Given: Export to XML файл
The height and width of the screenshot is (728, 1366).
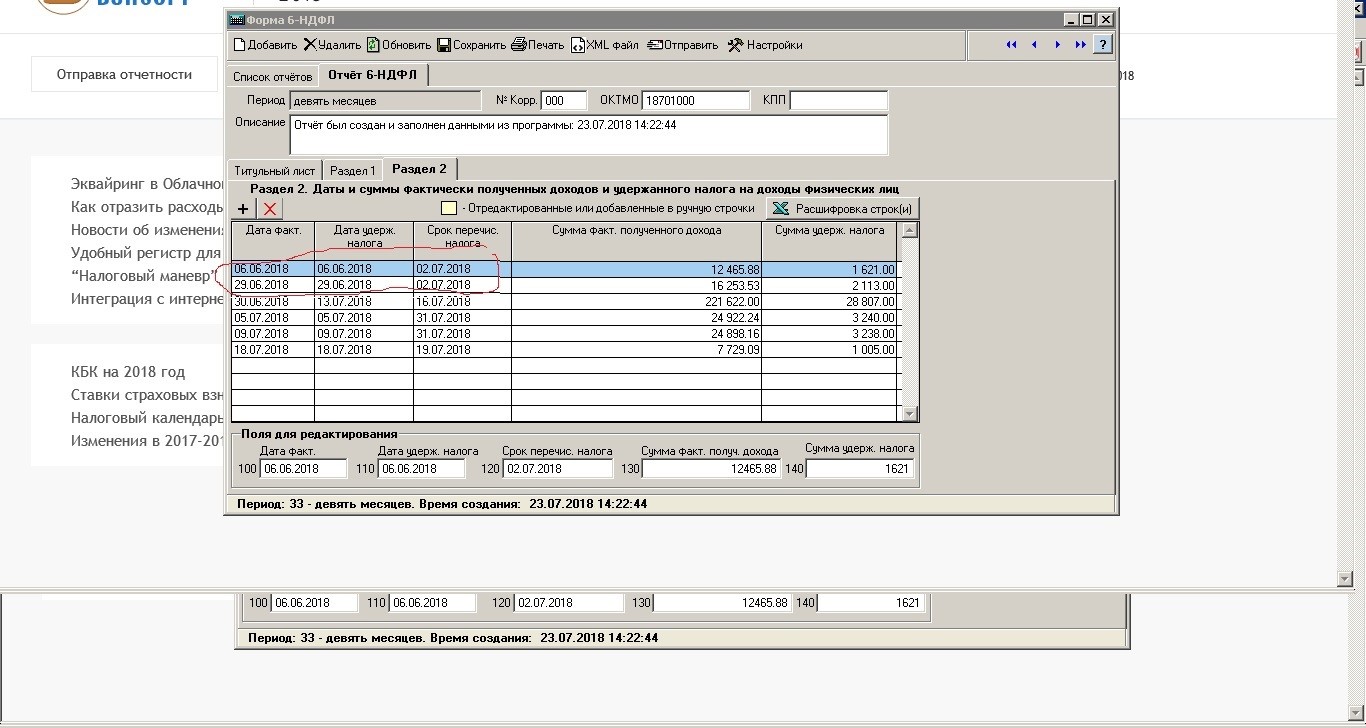Looking at the screenshot, I should [x=605, y=45].
